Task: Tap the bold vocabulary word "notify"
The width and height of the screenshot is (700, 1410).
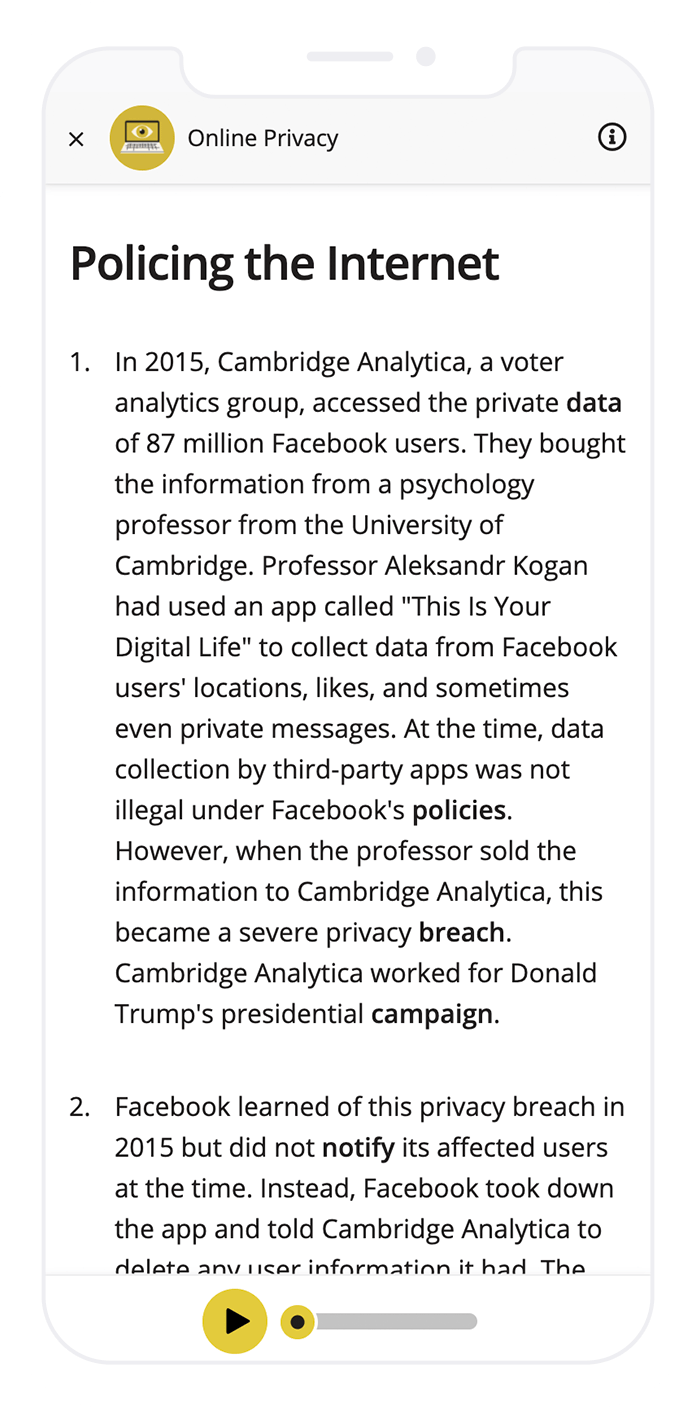Action: [358, 1148]
